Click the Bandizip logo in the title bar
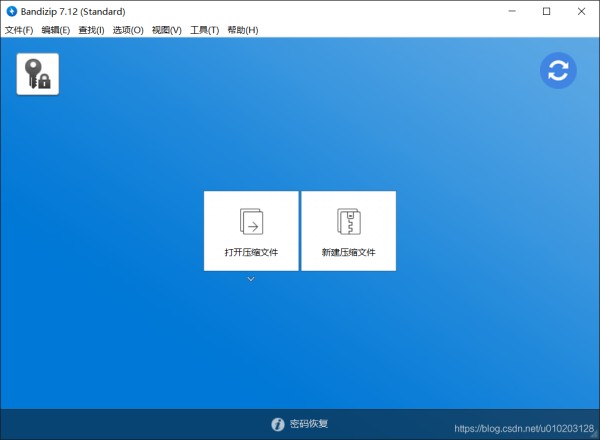 tap(12, 11)
